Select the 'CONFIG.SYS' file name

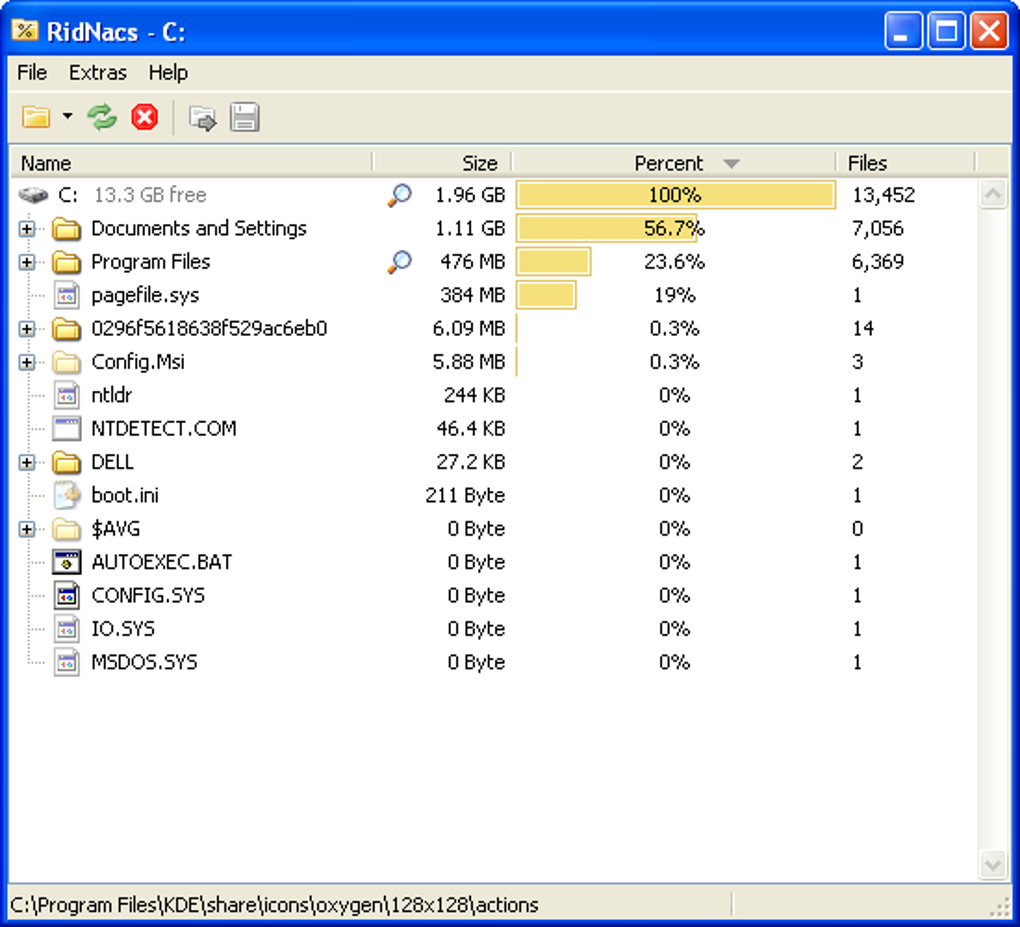pos(148,595)
